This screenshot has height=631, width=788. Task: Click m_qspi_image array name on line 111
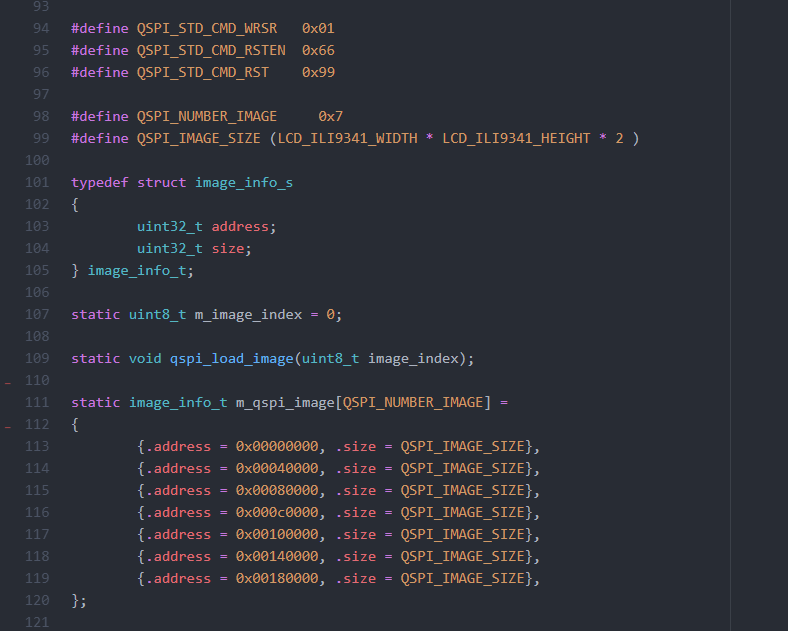click(x=285, y=402)
